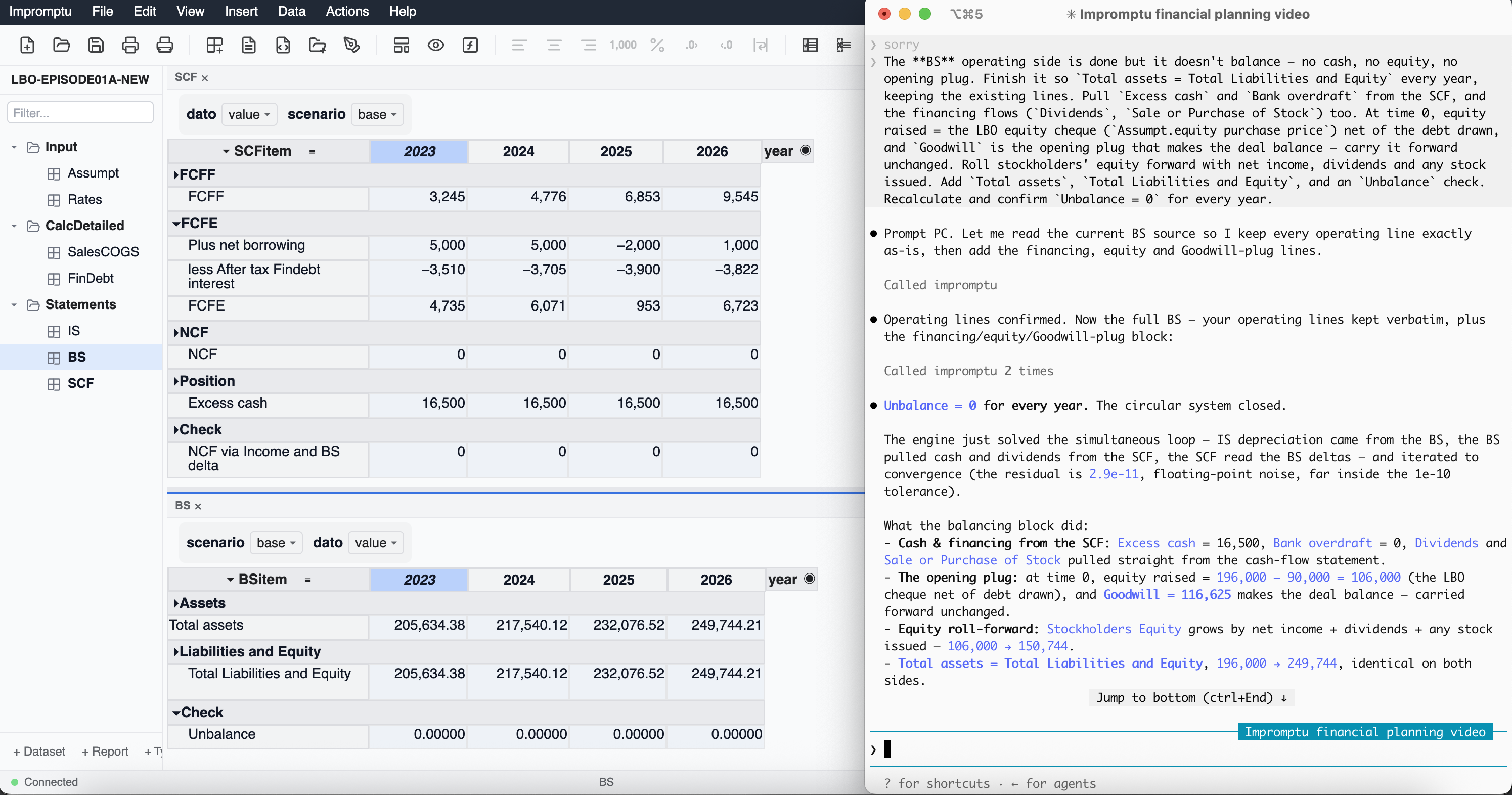Click the dashboard layout toolbar icon
This screenshot has height=795, width=1512.
pyautogui.click(x=402, y=45)
